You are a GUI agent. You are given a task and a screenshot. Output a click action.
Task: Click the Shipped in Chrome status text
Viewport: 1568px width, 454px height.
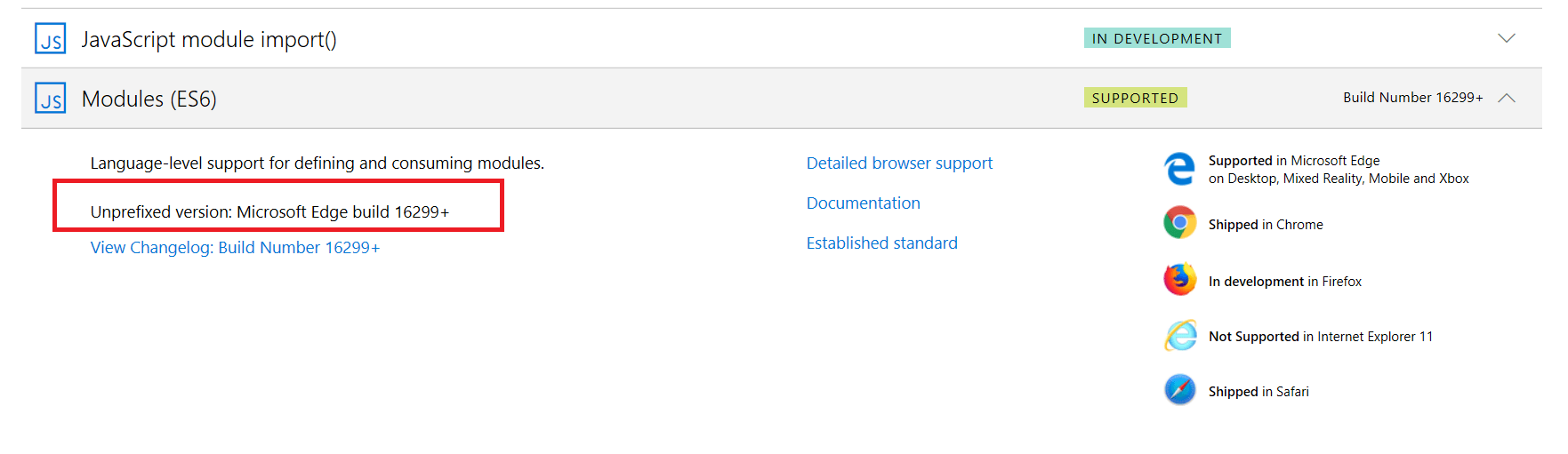[1265, 225]
